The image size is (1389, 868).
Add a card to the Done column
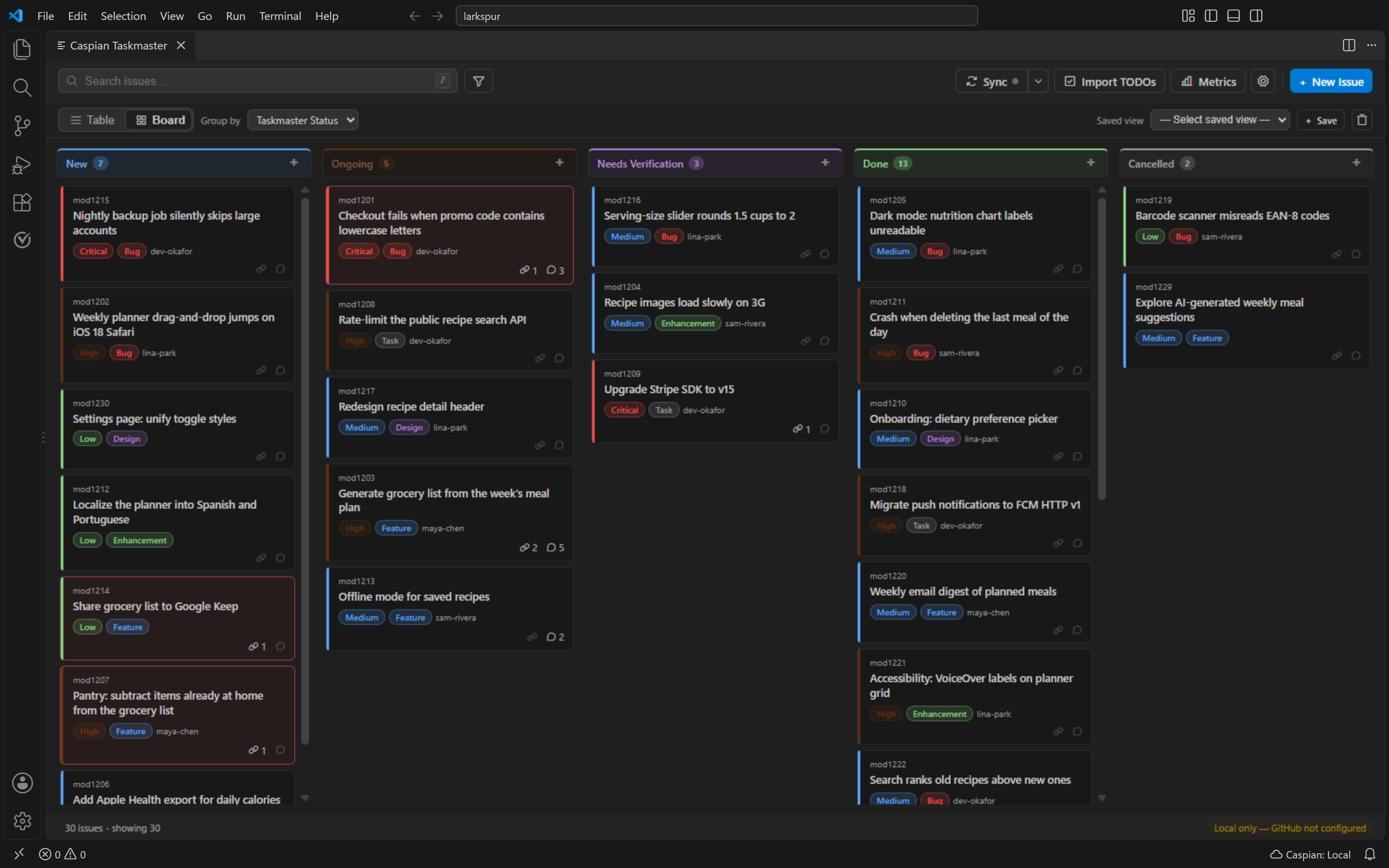(x=1091, y=163)
